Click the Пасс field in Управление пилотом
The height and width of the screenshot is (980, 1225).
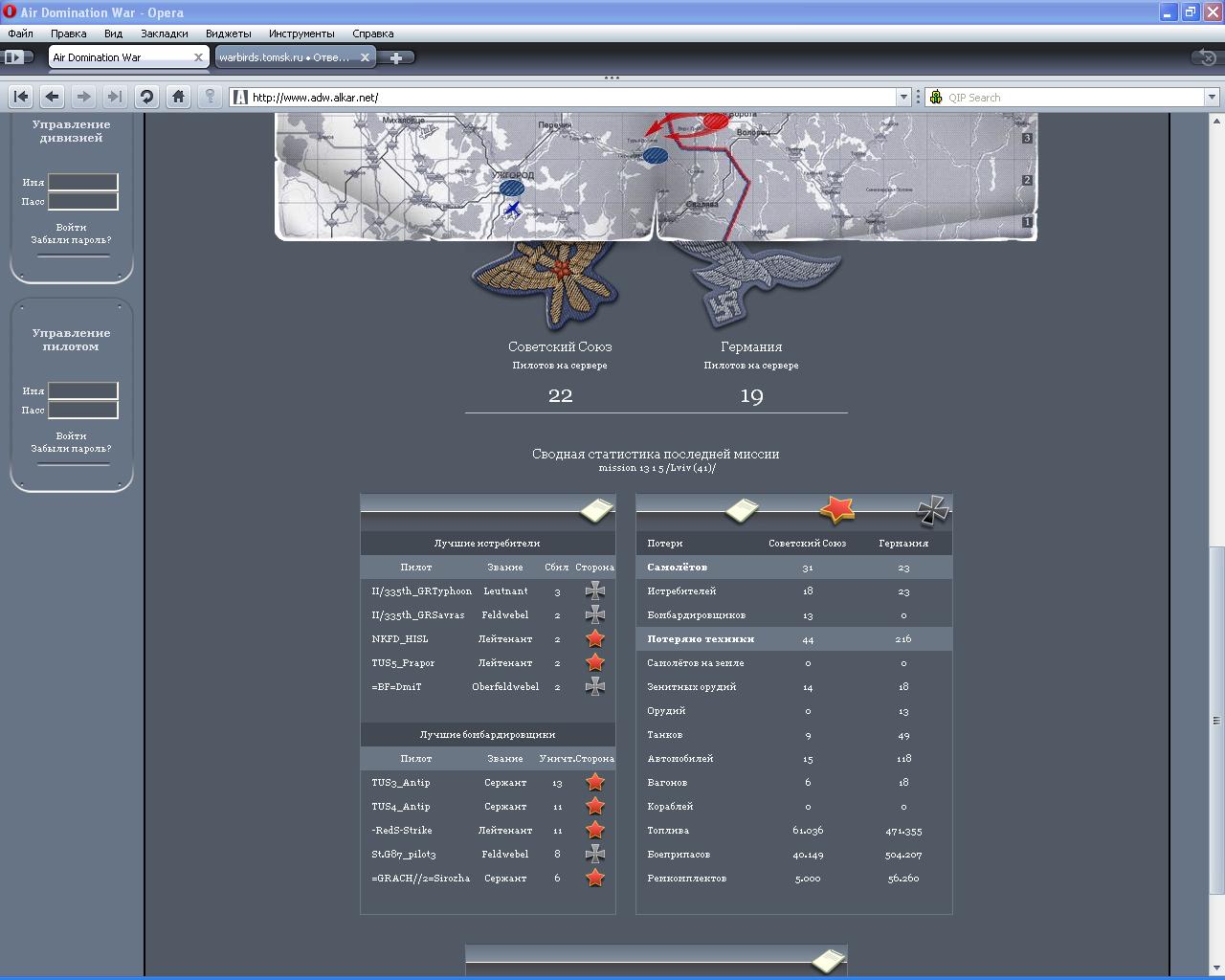pyautogui.click(x=83, y=410)
